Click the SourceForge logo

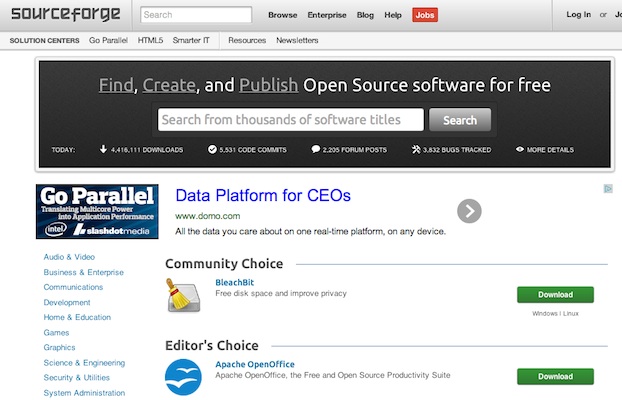tap(65, 14)
